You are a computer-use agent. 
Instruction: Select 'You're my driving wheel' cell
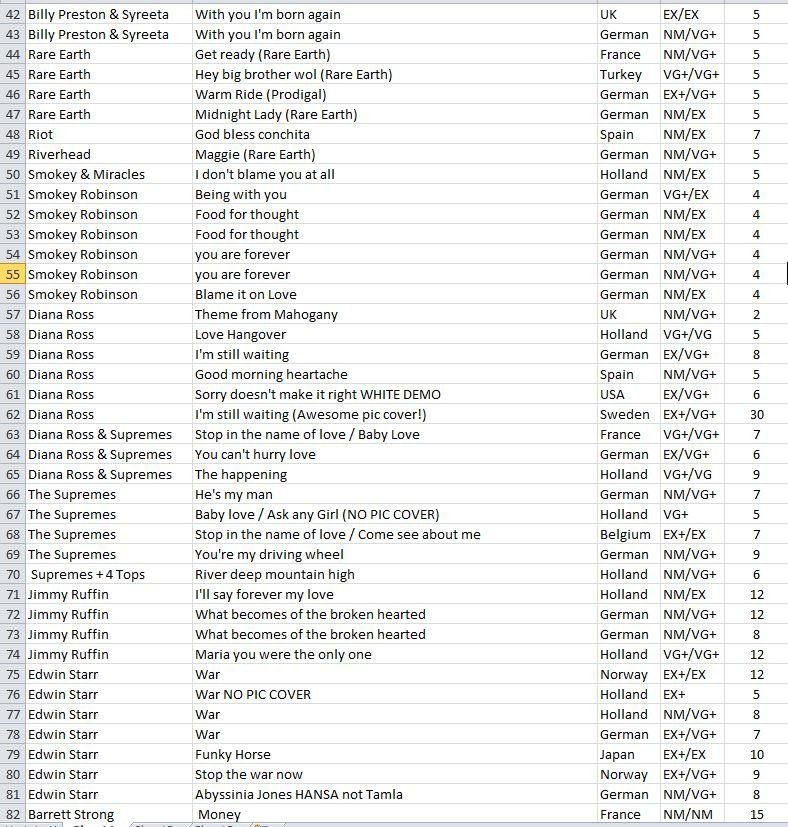[395, 555]
